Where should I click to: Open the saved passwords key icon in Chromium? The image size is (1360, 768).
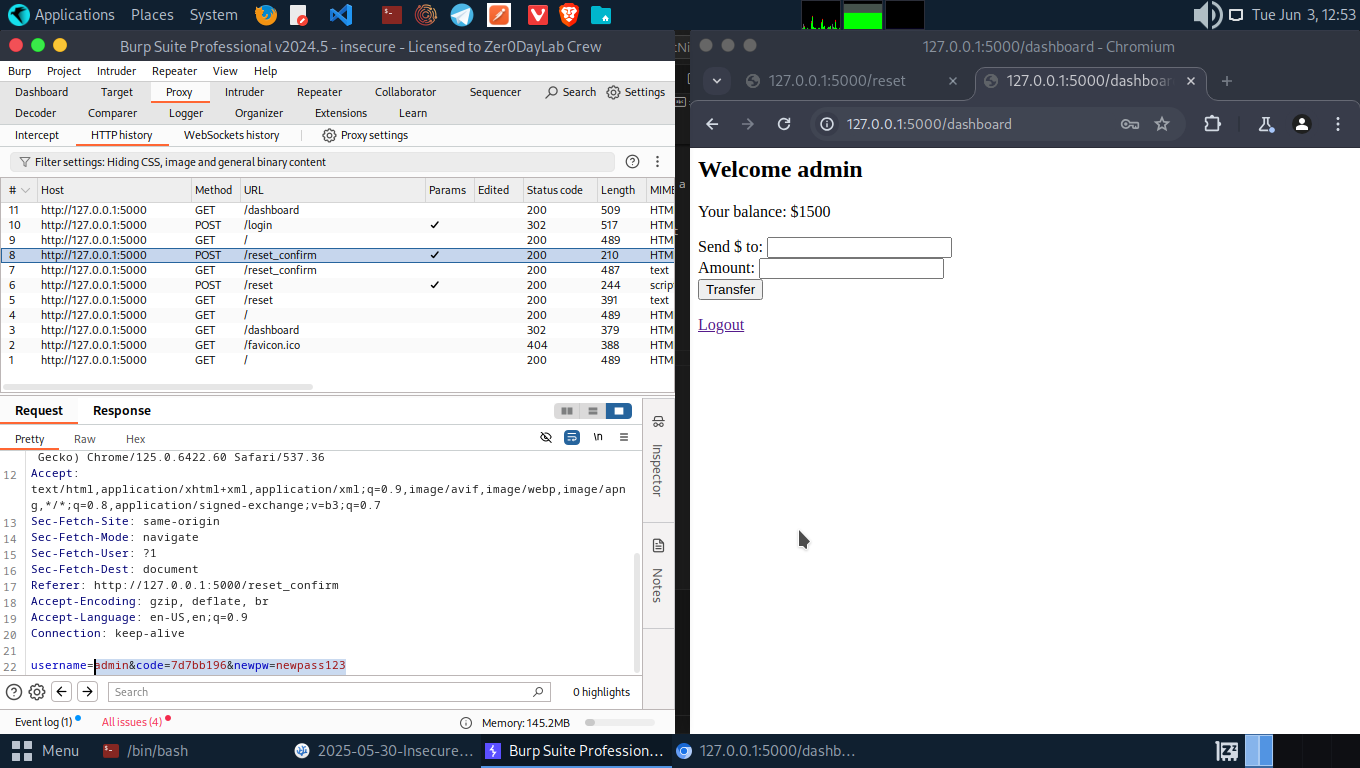pyautogui.click(x=1130, y=124)
